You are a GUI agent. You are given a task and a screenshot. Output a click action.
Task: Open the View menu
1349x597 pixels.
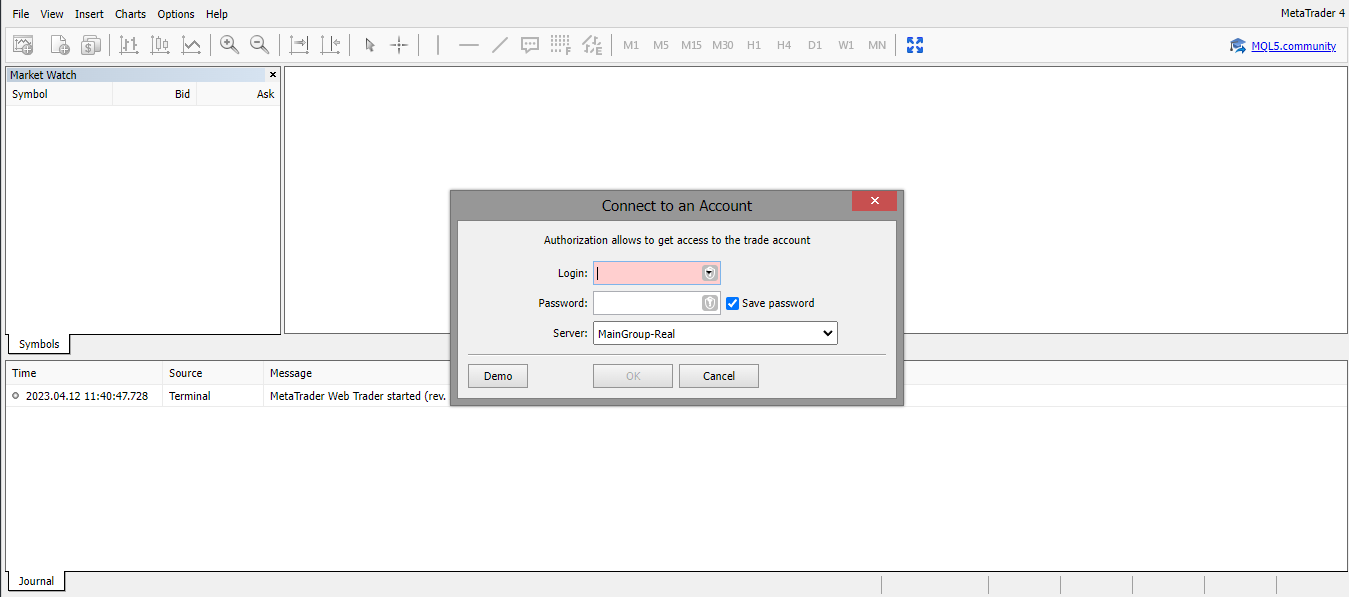click(52, 14)
